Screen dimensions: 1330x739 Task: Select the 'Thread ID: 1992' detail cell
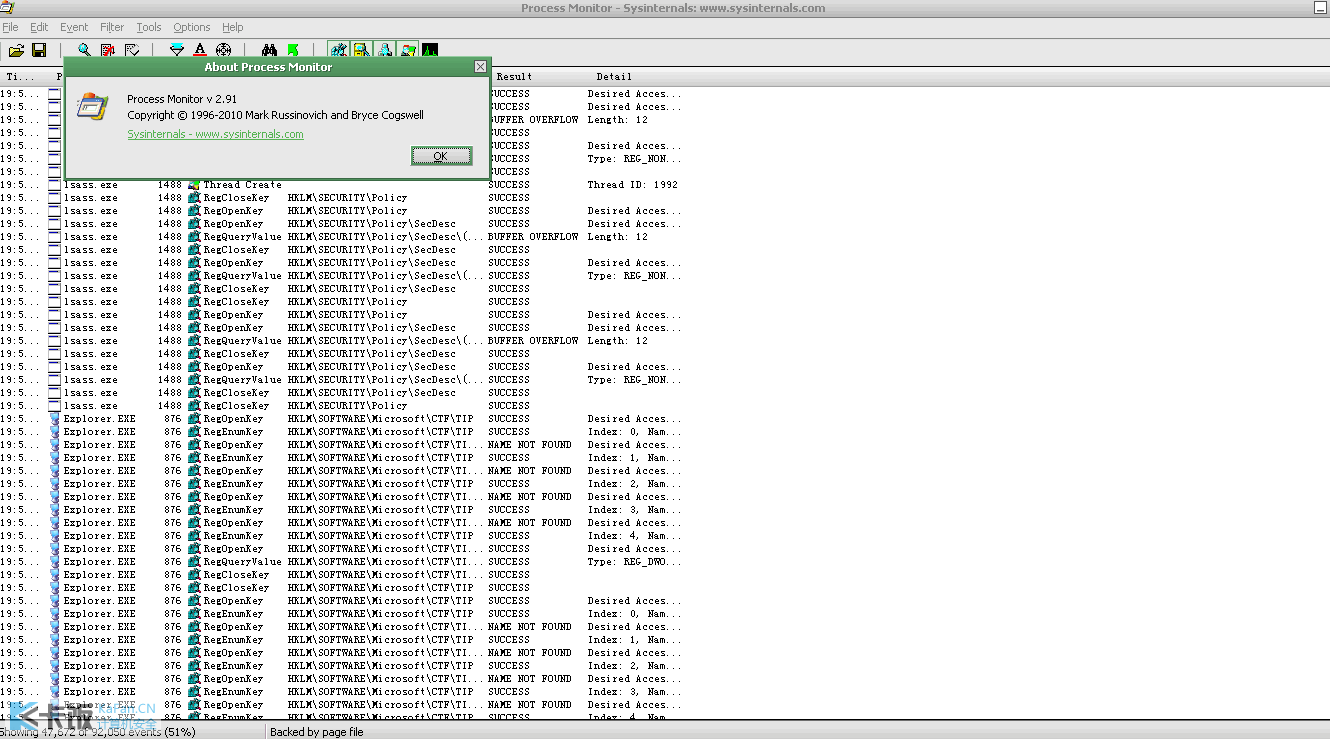pos(633,185)
